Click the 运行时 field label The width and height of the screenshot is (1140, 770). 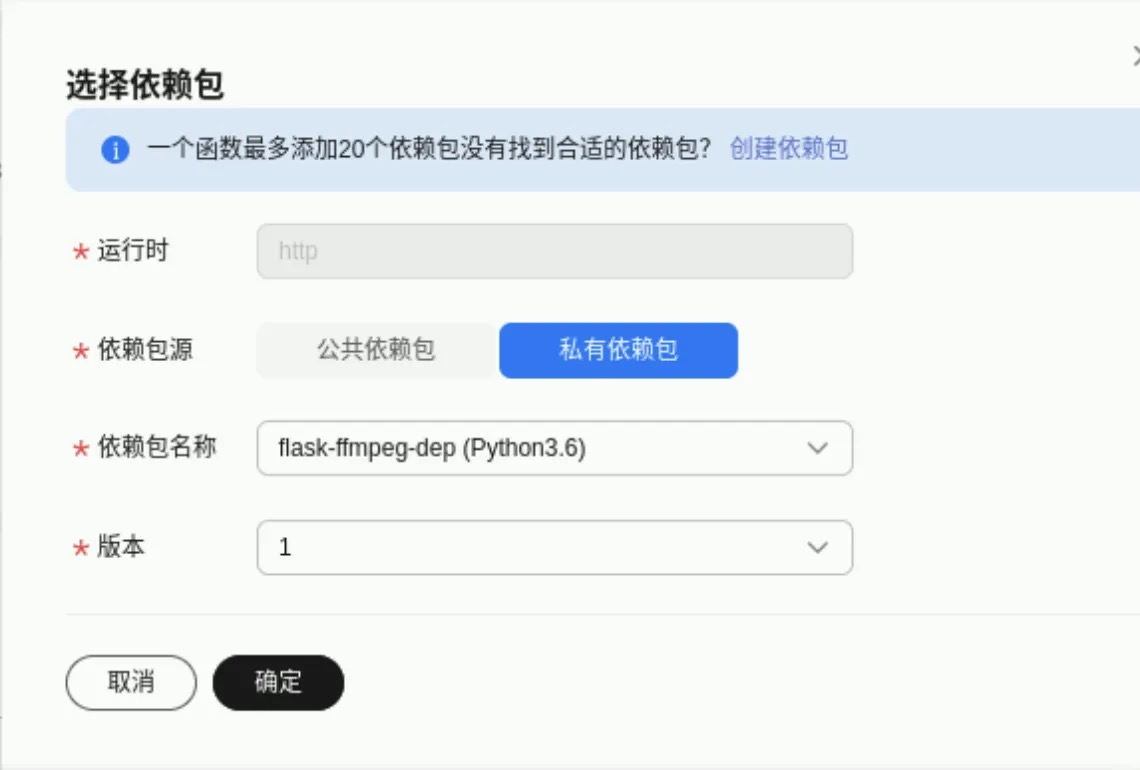[x=133, y=250]
